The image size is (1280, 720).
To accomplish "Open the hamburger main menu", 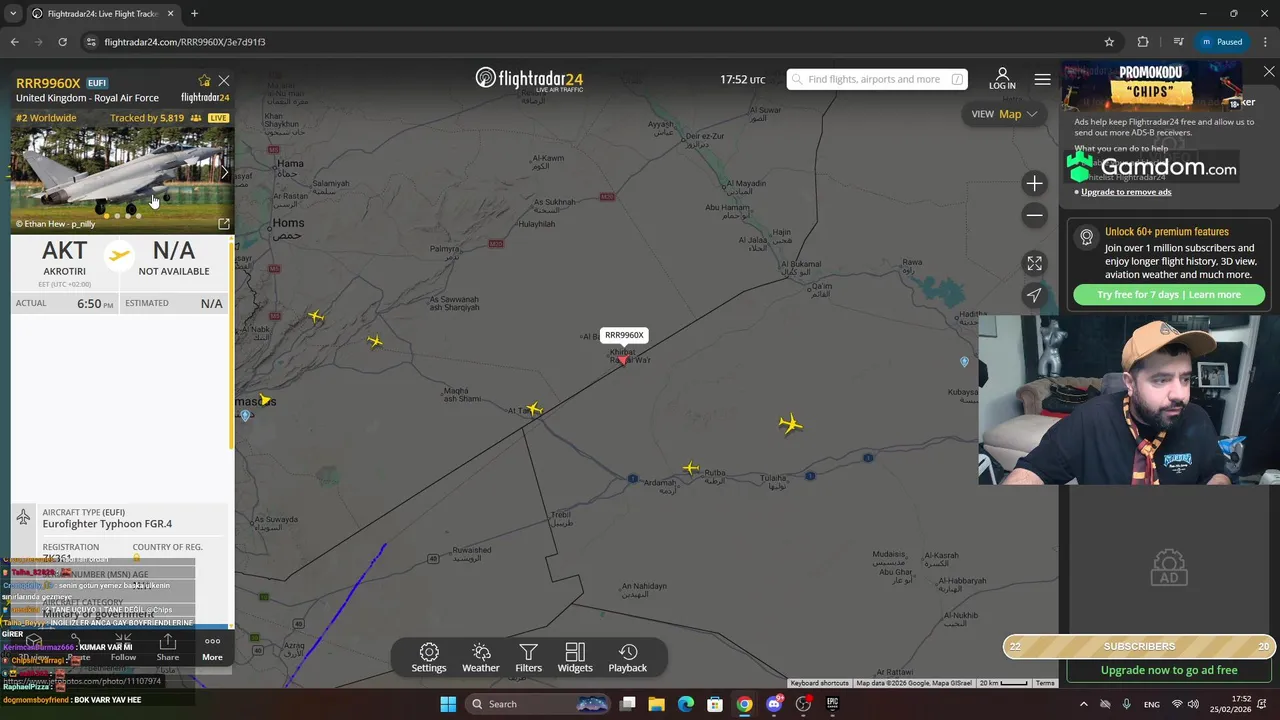I will click(1042, 79).
